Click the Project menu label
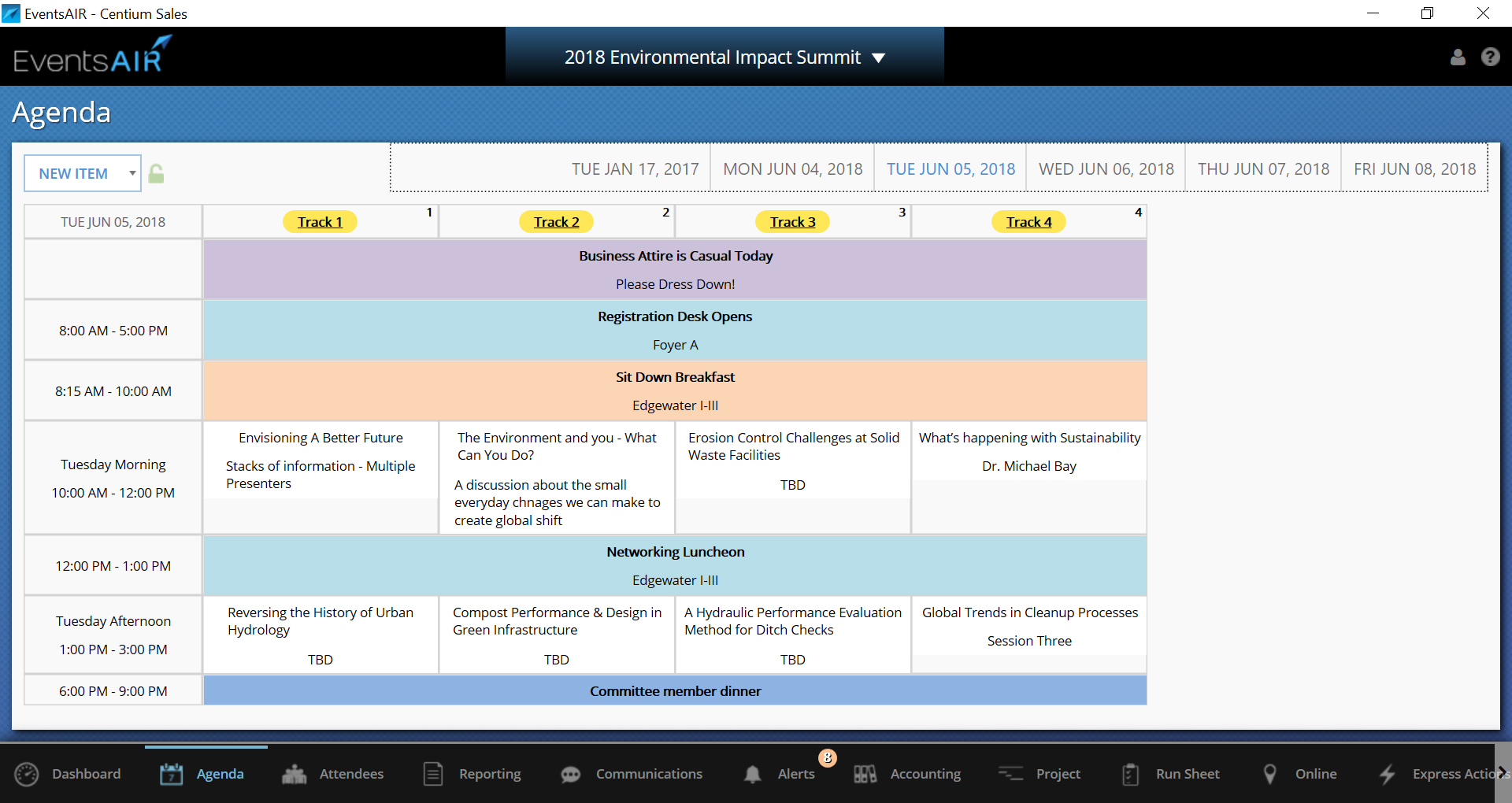Screen dimensions: 1512x803 [1058, 774]
